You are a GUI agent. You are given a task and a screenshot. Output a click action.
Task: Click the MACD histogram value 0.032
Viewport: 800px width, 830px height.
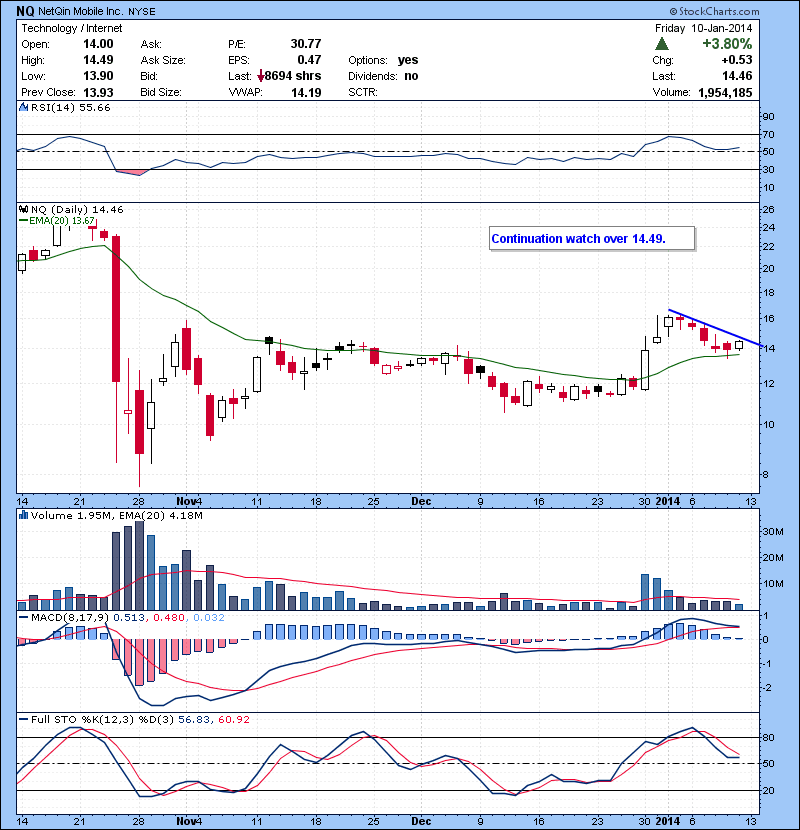(x=209, y=617)
